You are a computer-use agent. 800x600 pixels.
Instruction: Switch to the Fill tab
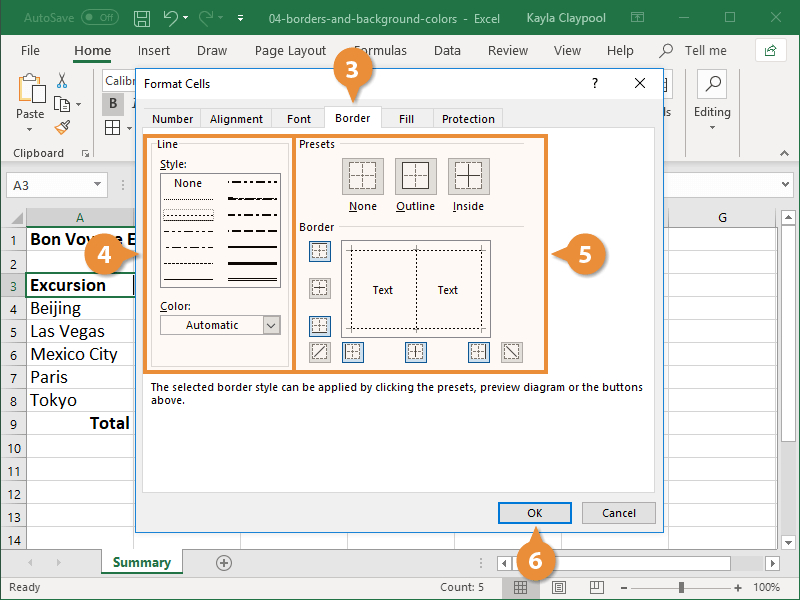pos(406,118)
